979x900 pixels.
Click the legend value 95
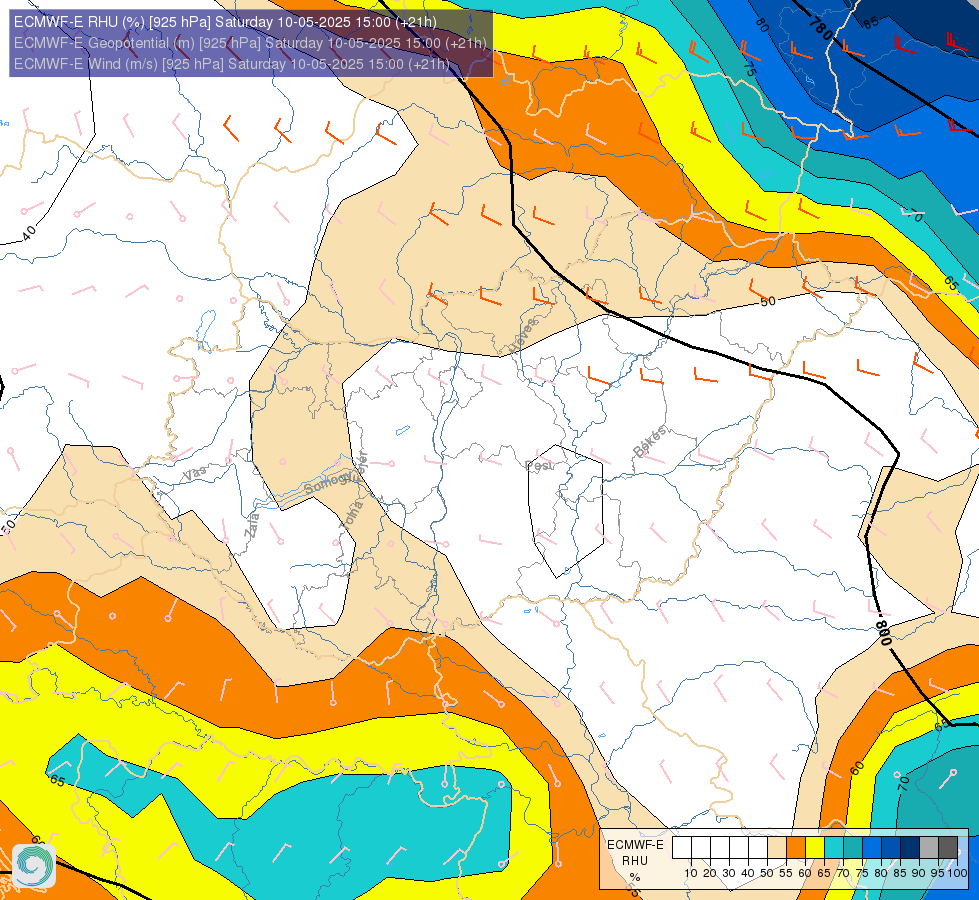coord(938,874)
